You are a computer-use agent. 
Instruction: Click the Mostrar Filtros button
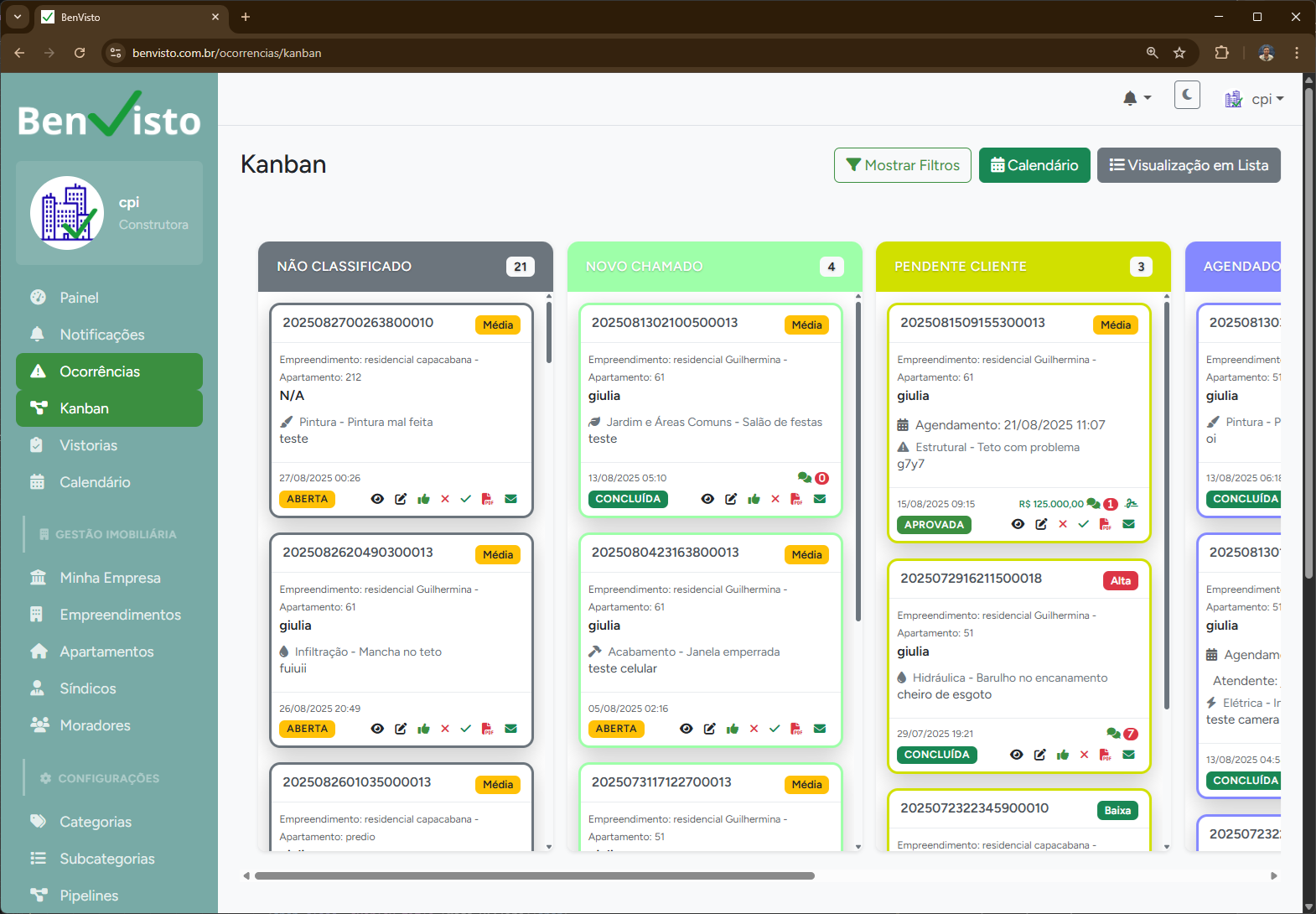902,165
